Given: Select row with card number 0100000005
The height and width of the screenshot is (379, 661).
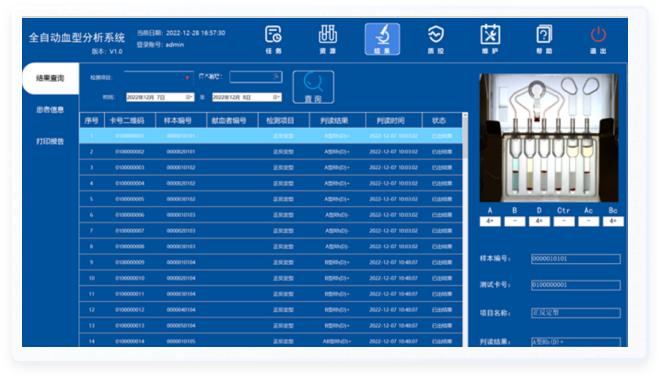Looking at the screenshot, I should coord(271,199).
